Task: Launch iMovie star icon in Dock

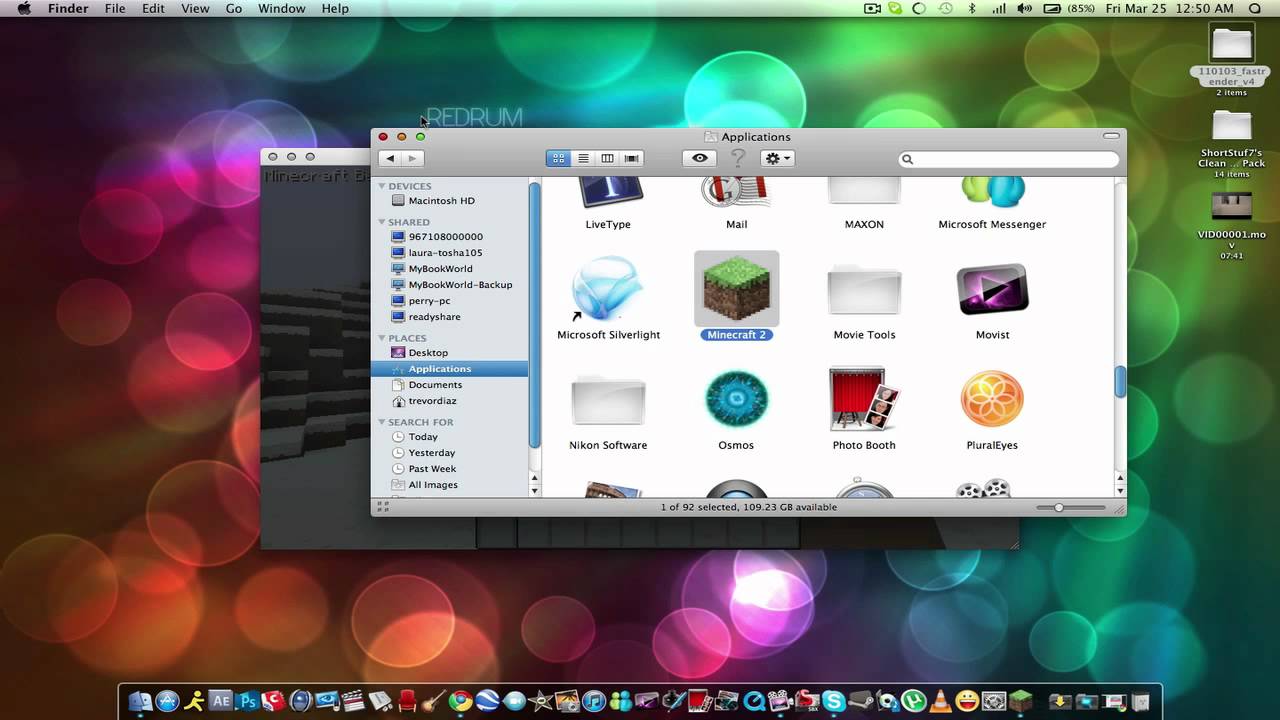Action: point(540,701)
